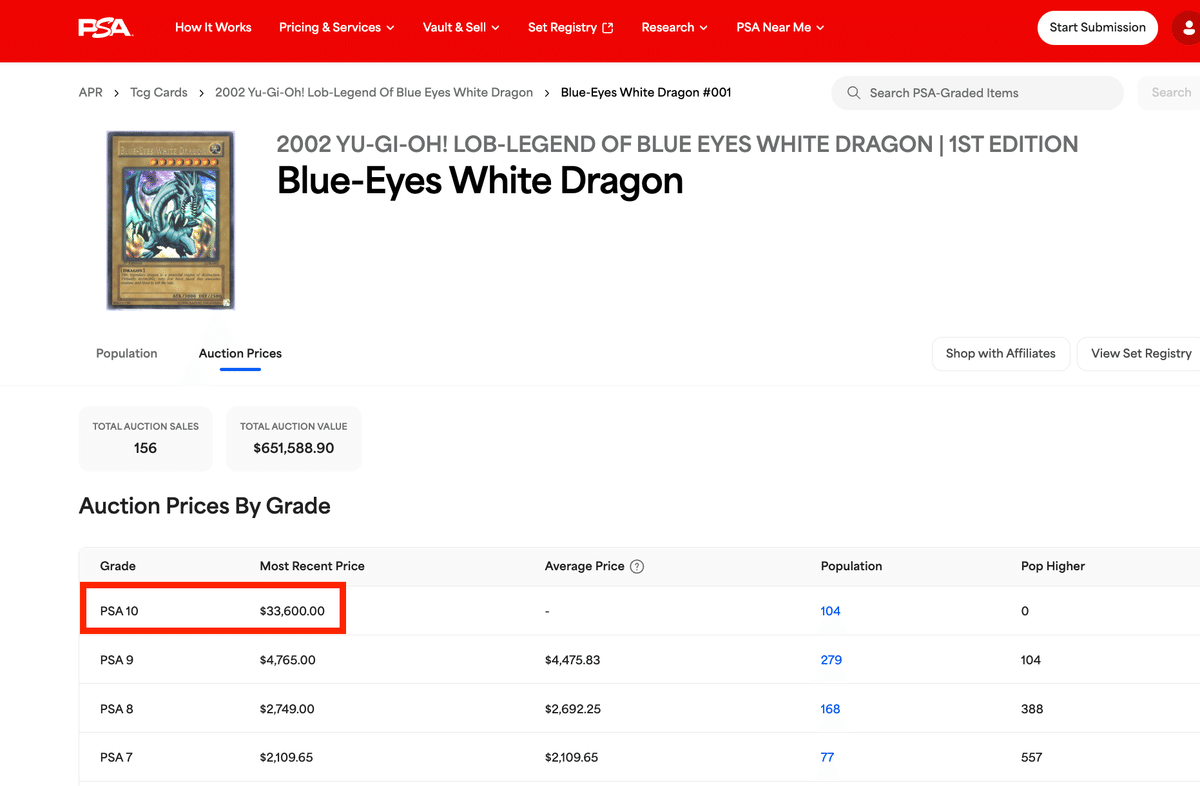1200x786 pixels.
Task: Open PSA 7 population 77 link
Action: [827, 758]
